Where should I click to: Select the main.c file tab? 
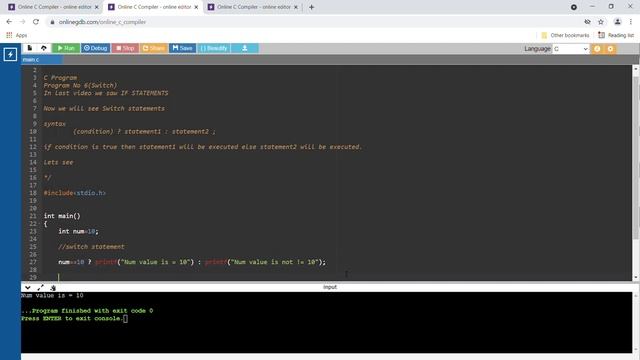click(x=42, y=60)
